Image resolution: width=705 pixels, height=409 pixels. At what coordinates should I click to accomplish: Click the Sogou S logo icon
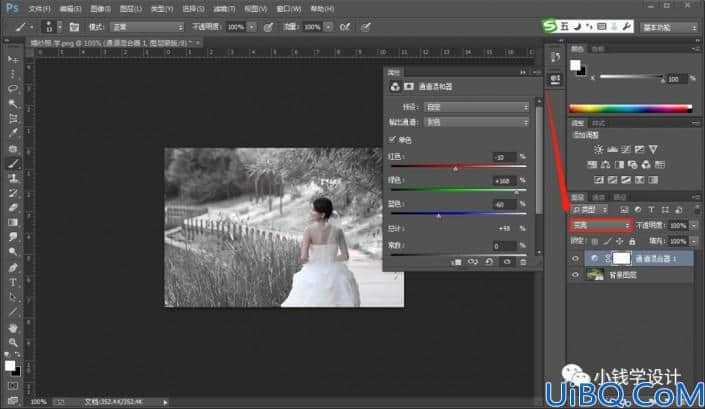pos(549,27)
